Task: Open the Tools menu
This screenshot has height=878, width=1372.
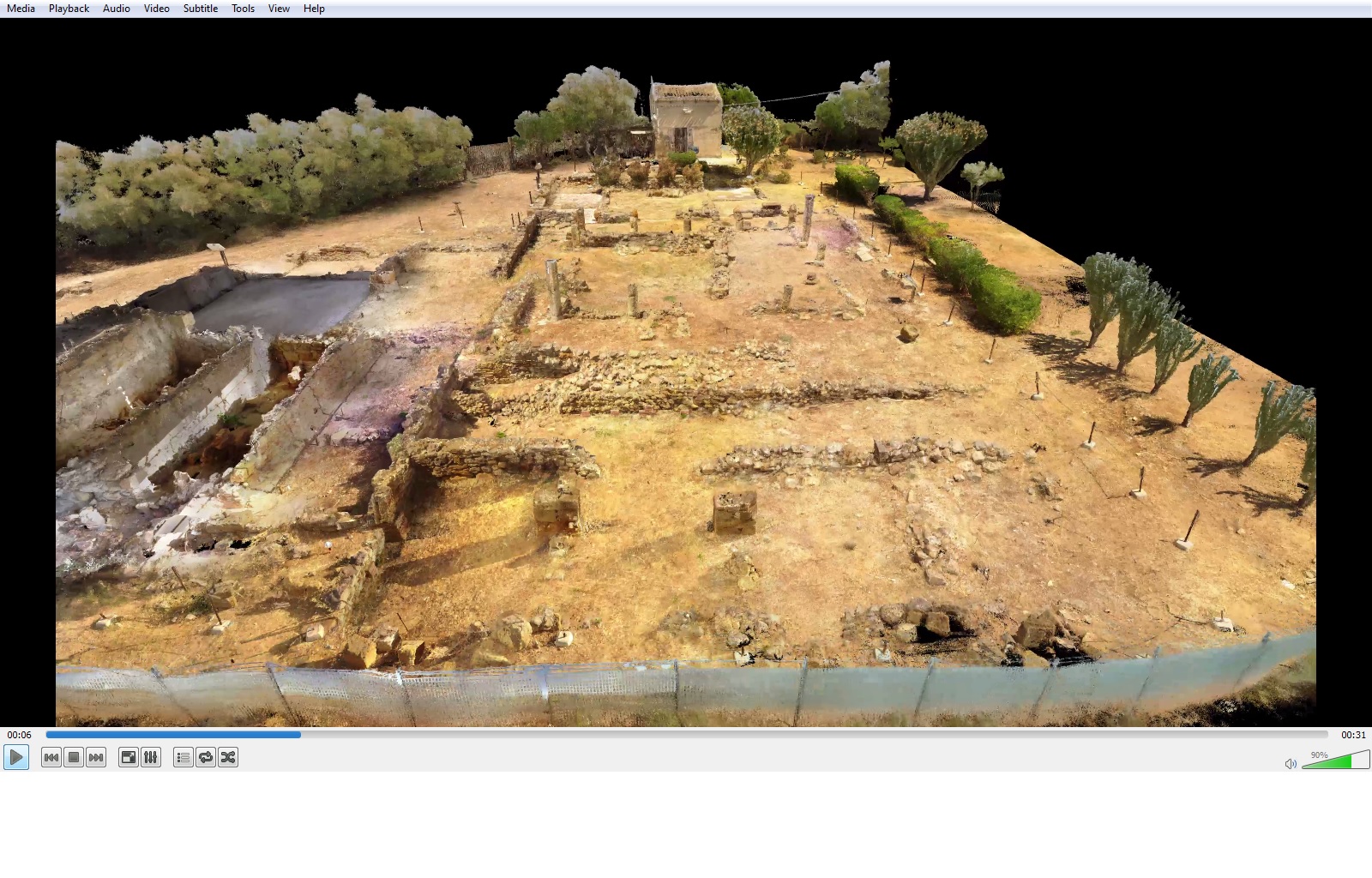Action: coord(244,9)
